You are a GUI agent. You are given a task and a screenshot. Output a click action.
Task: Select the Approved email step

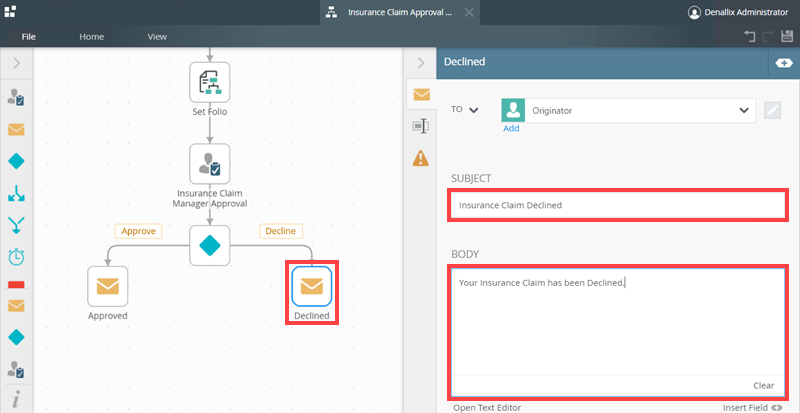point(108,287)
